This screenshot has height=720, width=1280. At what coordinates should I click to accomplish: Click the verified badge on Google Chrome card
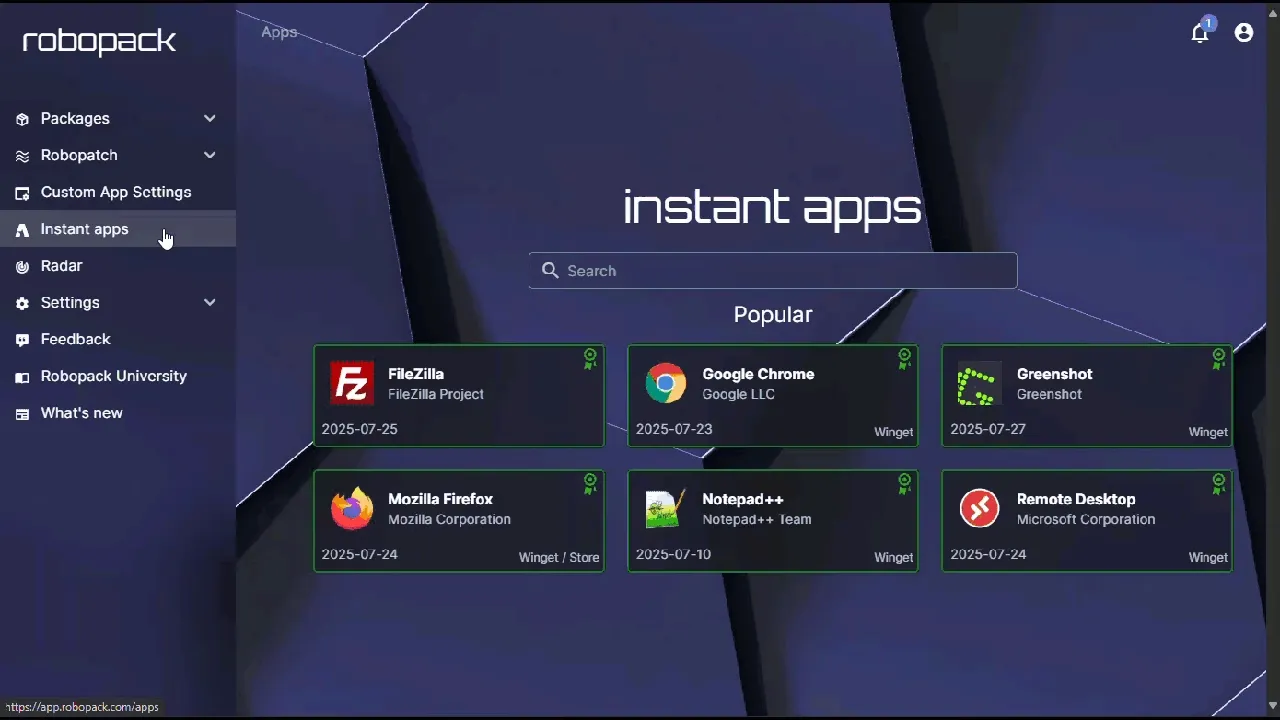tap(904, 359)
